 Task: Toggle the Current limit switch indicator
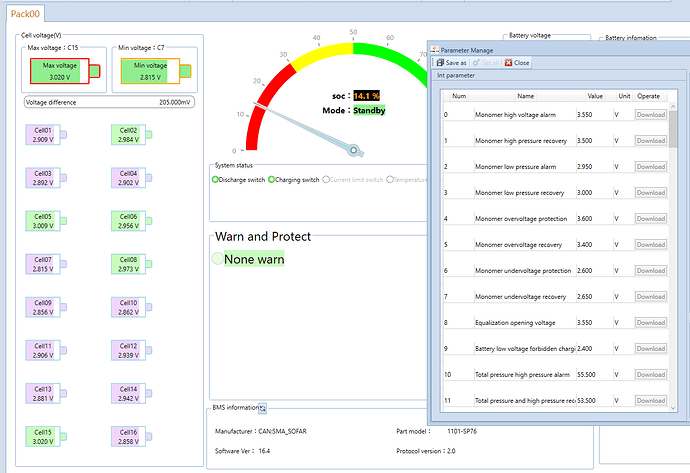coord(326,180)
